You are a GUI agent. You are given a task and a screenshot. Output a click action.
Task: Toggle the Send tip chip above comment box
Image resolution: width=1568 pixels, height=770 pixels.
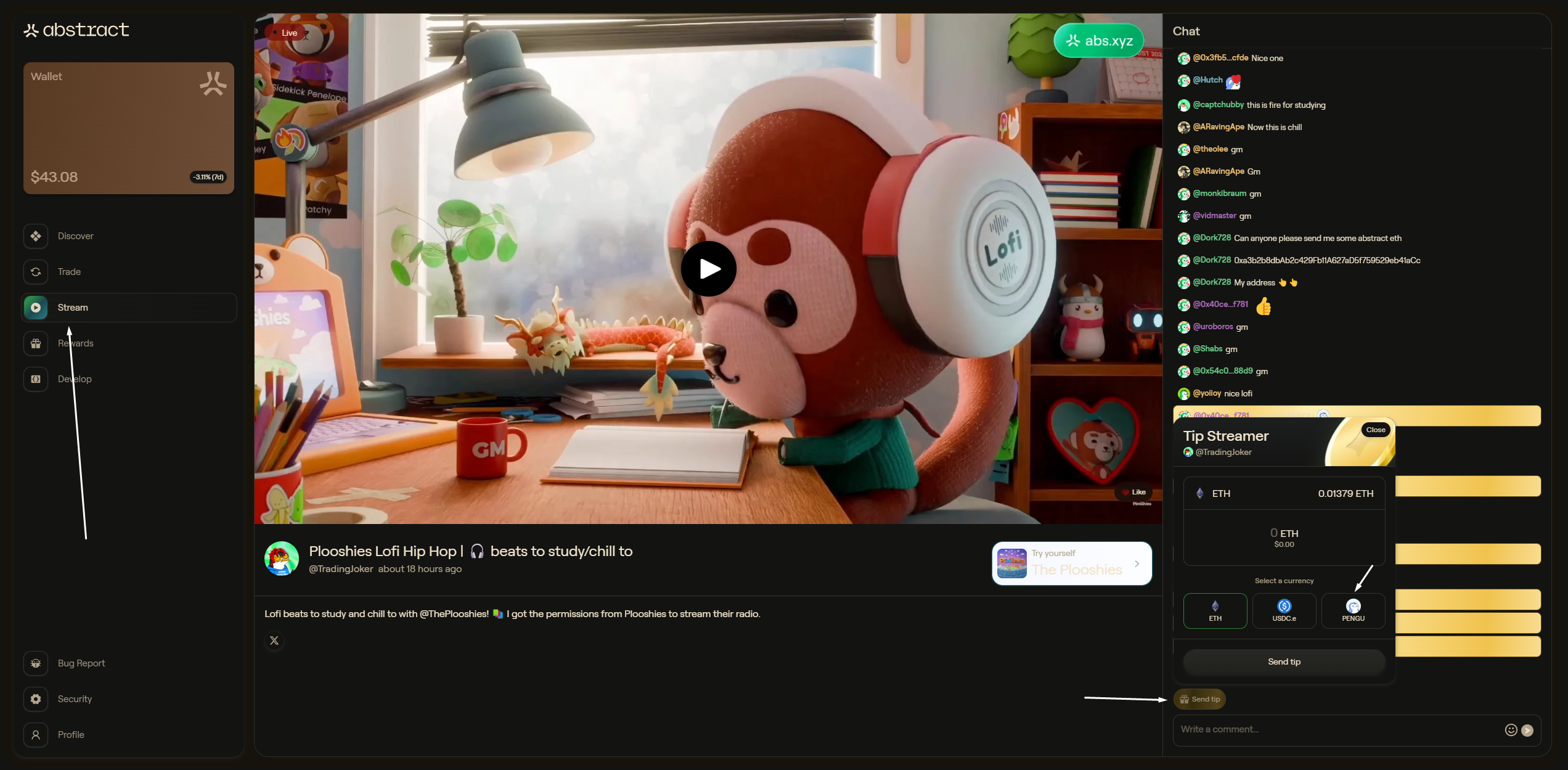click(x=1199, y=699)
